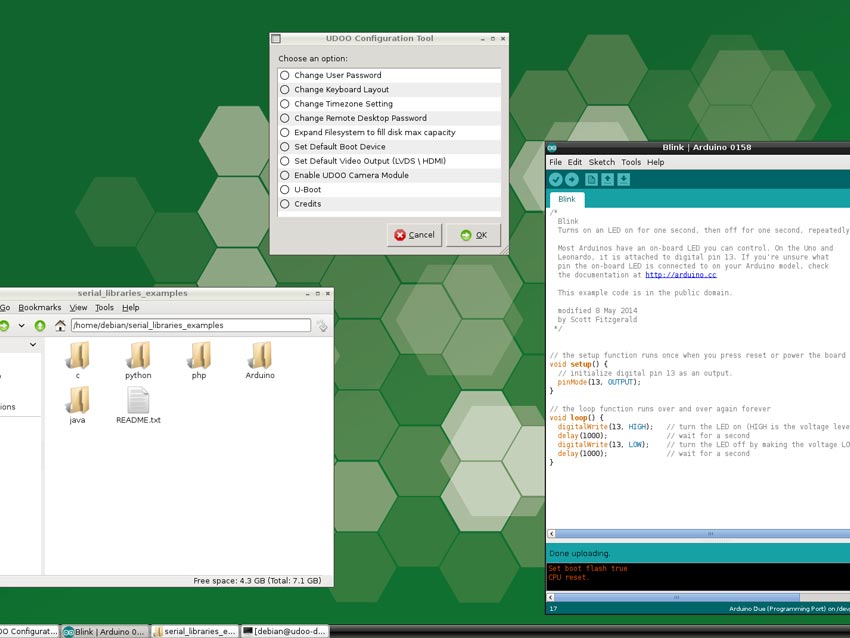Click the debian@udoo terminal taskbar button

(x=284, y=631)
